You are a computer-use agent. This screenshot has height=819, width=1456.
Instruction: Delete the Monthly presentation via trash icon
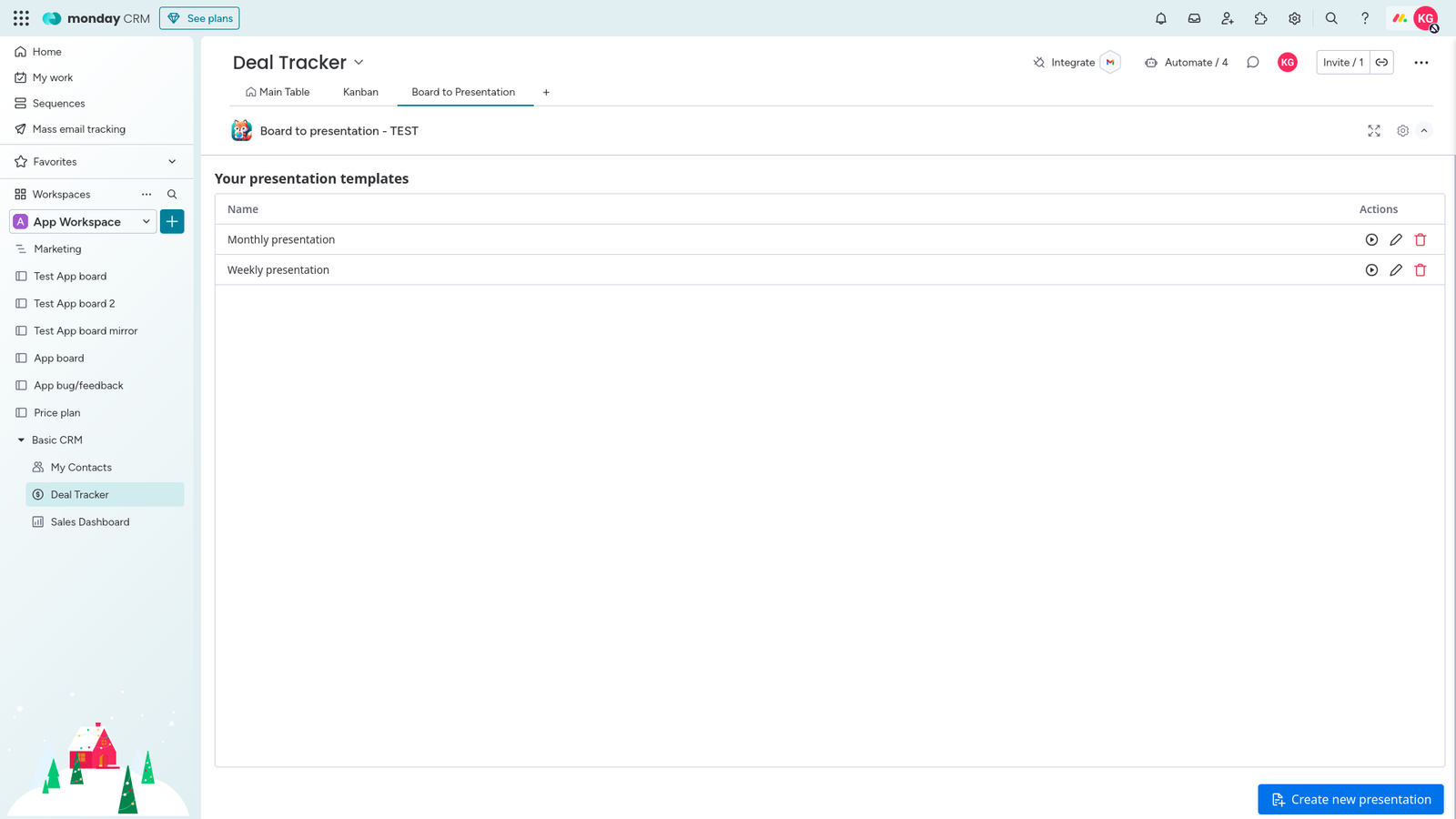click(x=1421, y=239)
